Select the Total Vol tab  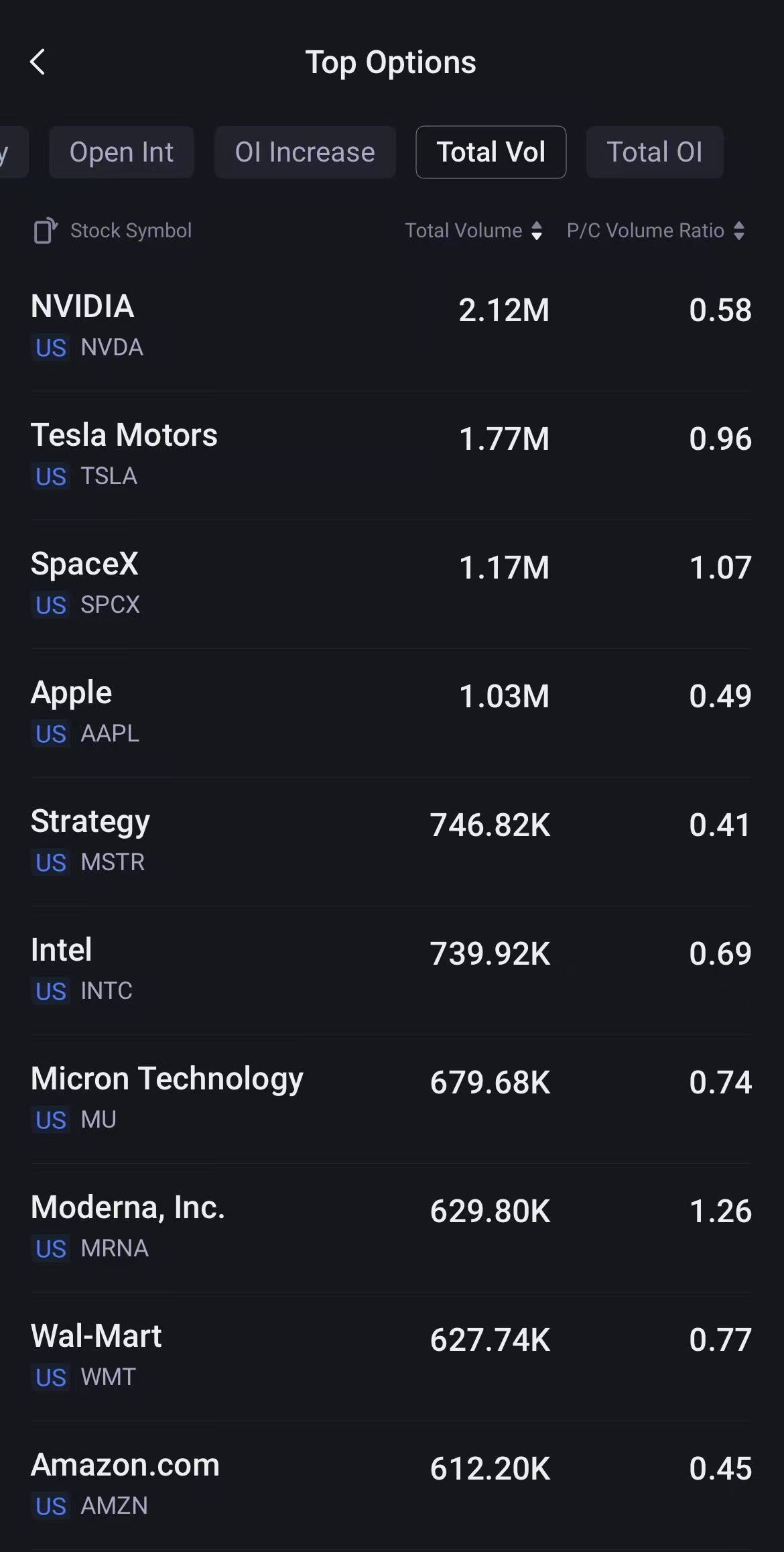click(491, 152)
